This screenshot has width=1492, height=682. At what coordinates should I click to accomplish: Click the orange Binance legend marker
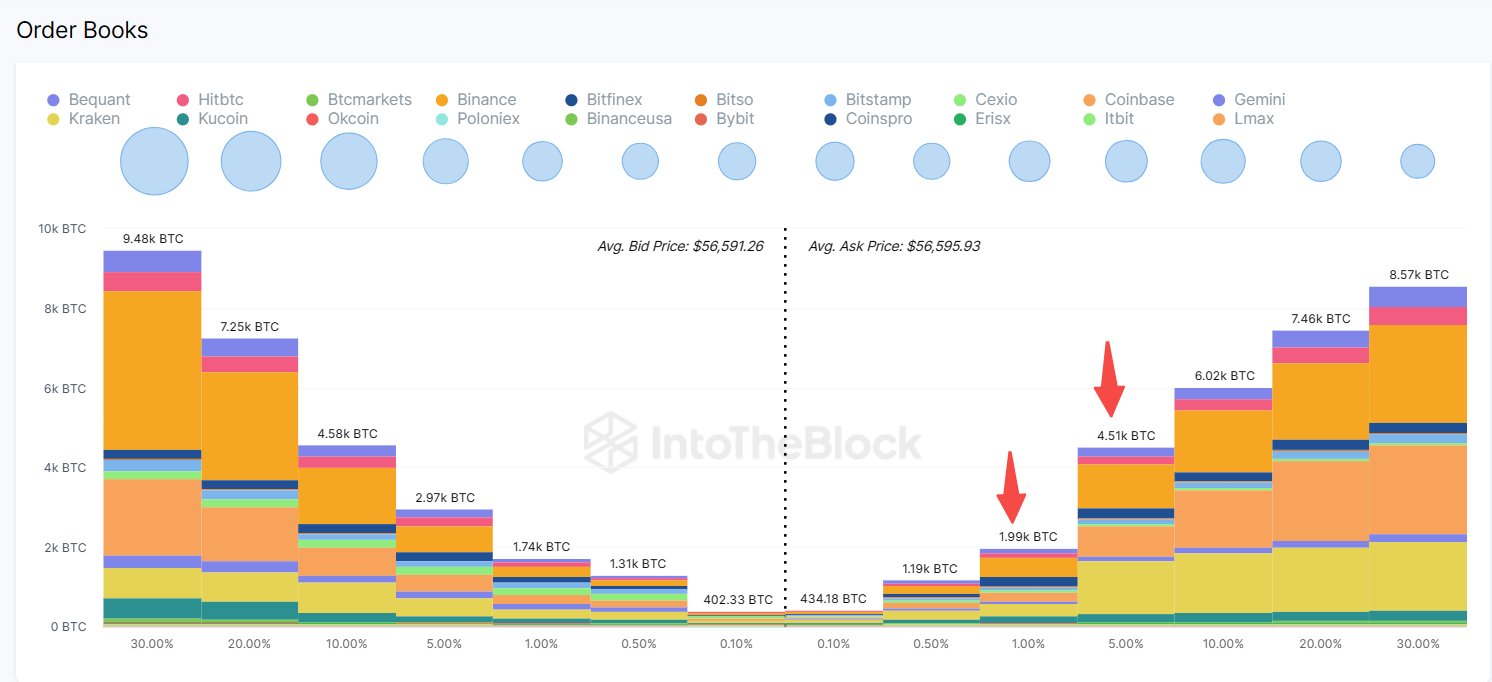tap(441, 100)
